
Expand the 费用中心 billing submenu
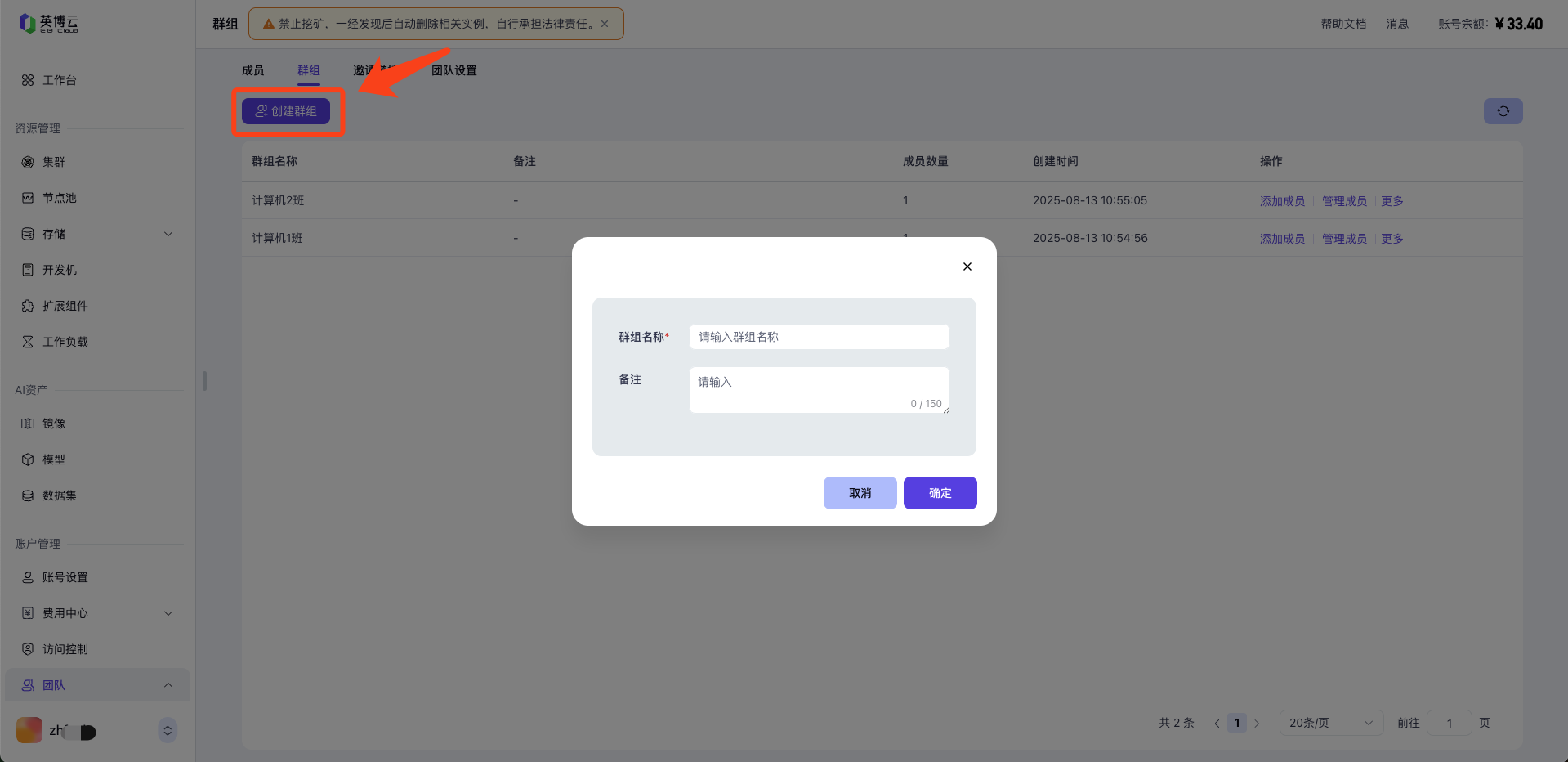(168, 613)
